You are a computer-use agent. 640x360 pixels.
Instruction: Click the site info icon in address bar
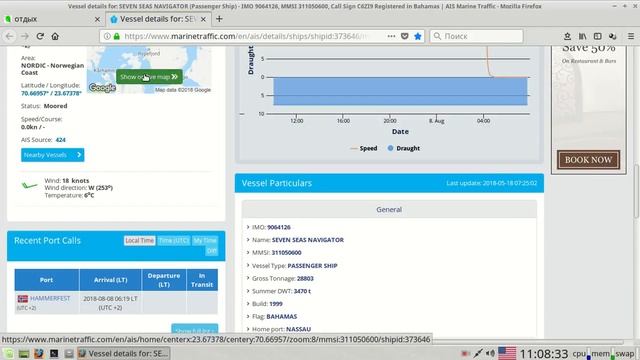107,36
